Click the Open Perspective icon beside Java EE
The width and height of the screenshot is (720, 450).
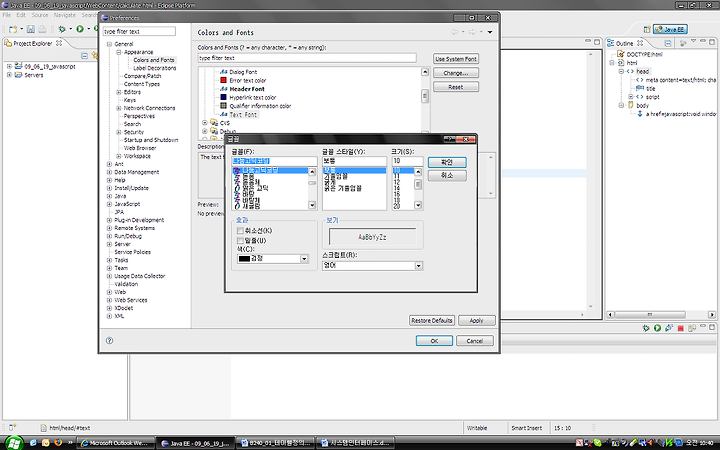[x=647, y=29]
